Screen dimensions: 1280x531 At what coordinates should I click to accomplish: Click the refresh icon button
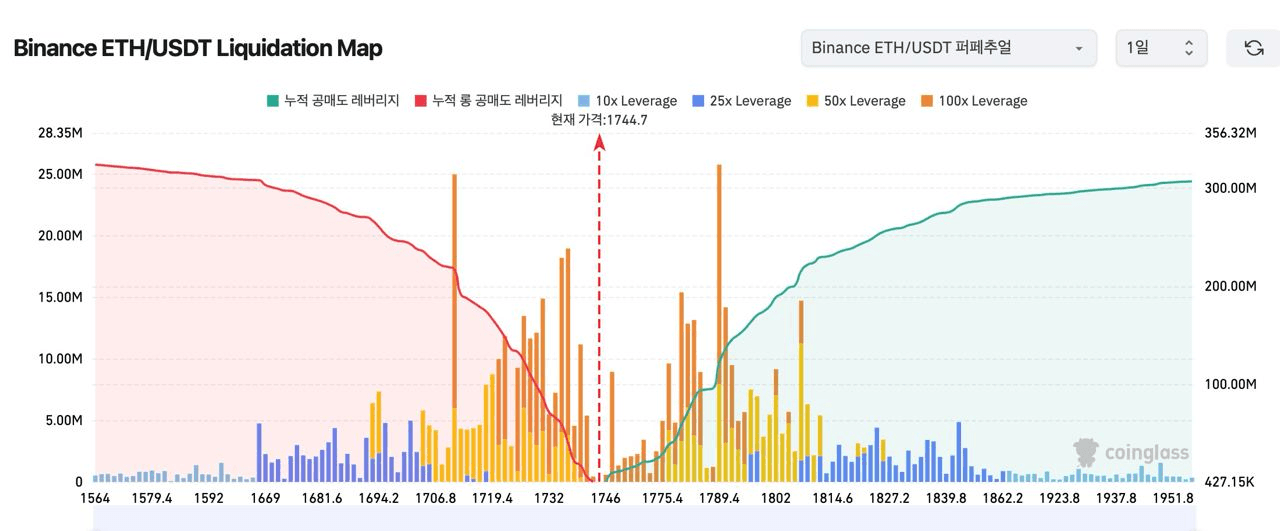coord(1253,48)
